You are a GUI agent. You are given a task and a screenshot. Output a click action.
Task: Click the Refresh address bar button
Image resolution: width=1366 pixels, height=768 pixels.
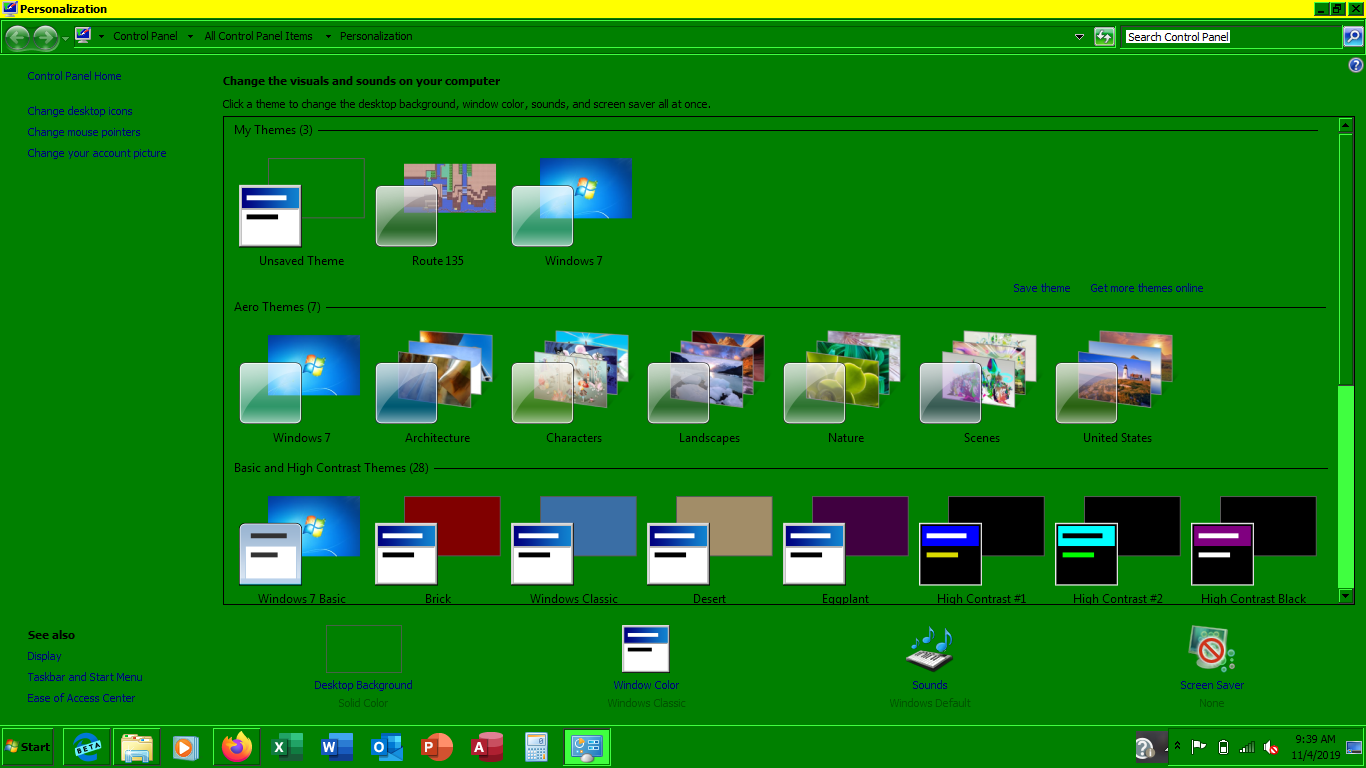click(1104, 37)
